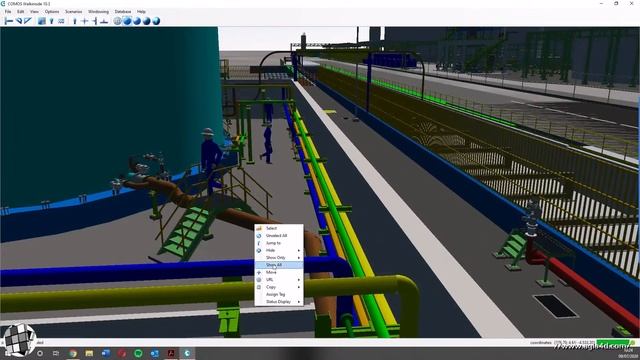640x360 pixels.
Task: Open the Help menu
Action: tap(141, 11)
